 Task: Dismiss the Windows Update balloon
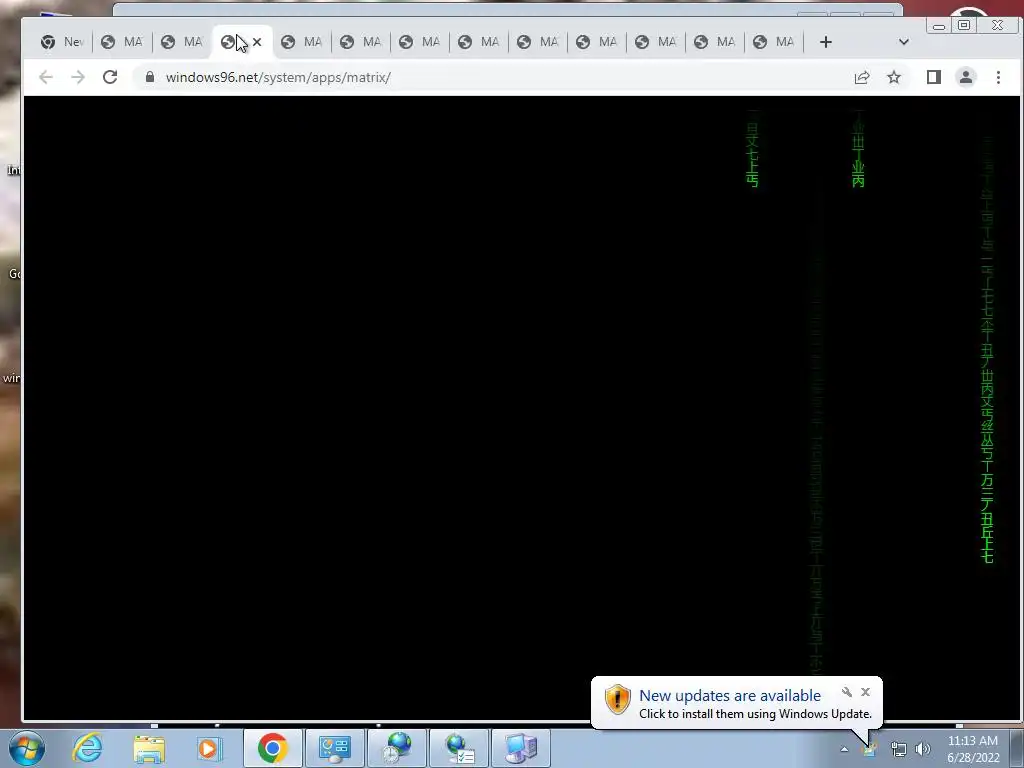tap(865, 692)
